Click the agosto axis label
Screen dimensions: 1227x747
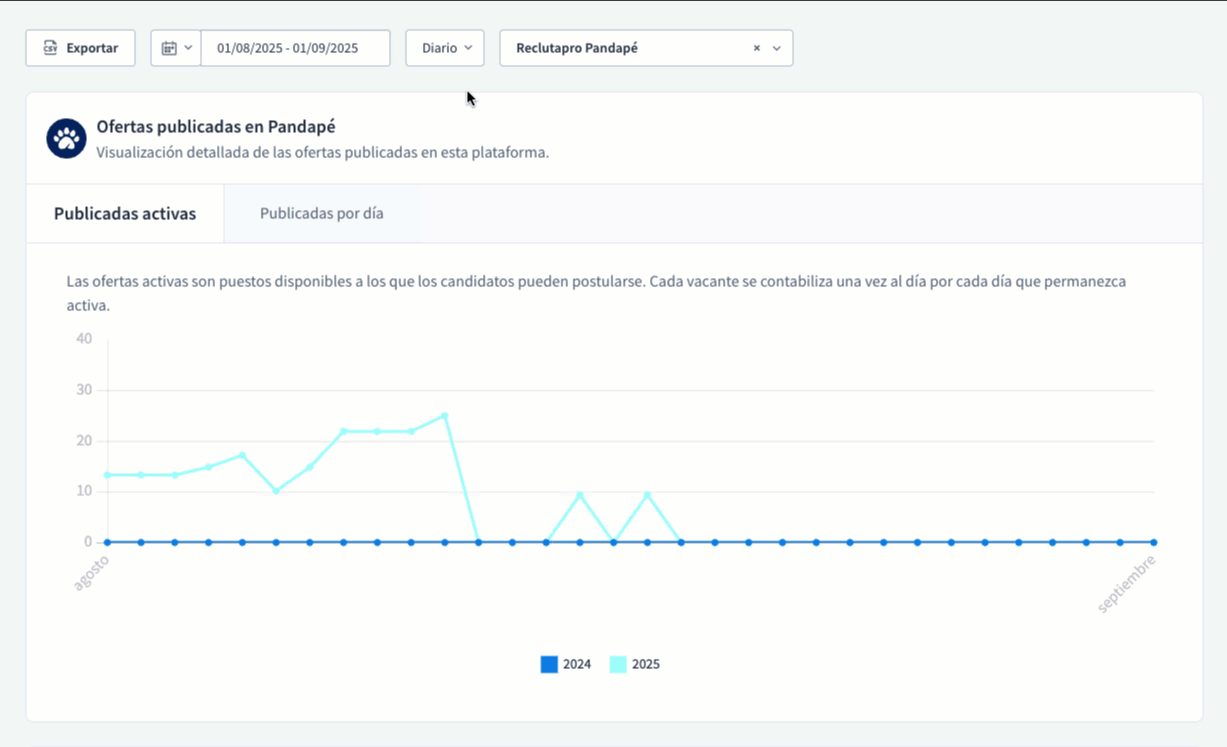click(x=91, y=570)
